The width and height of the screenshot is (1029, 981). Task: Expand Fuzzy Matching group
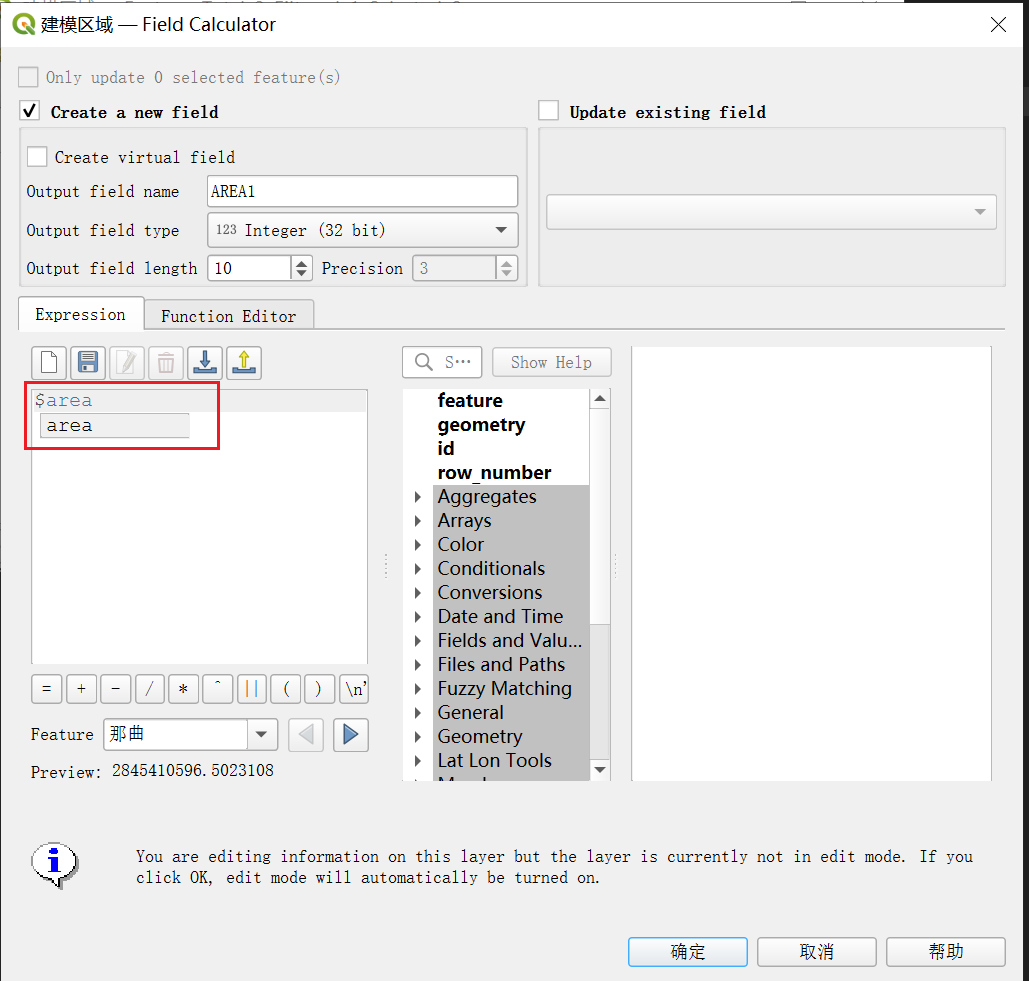point(418,689)
